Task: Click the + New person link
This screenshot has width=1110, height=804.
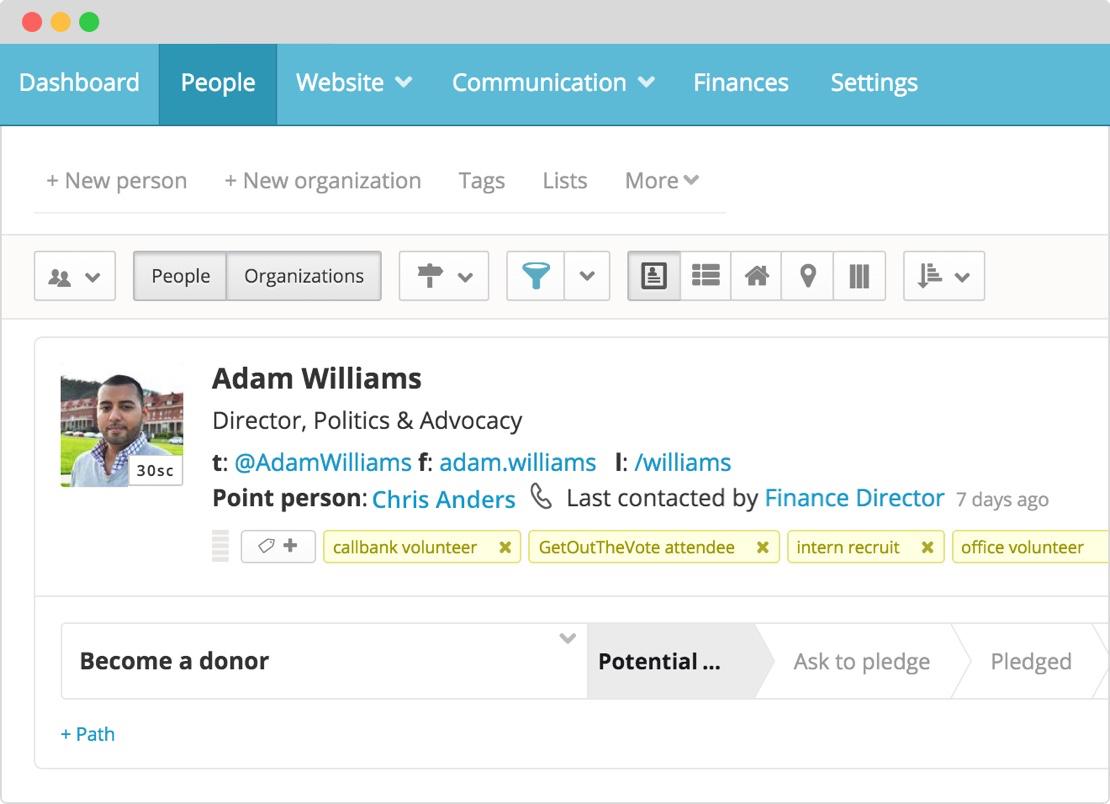Action: click(116, 181)
